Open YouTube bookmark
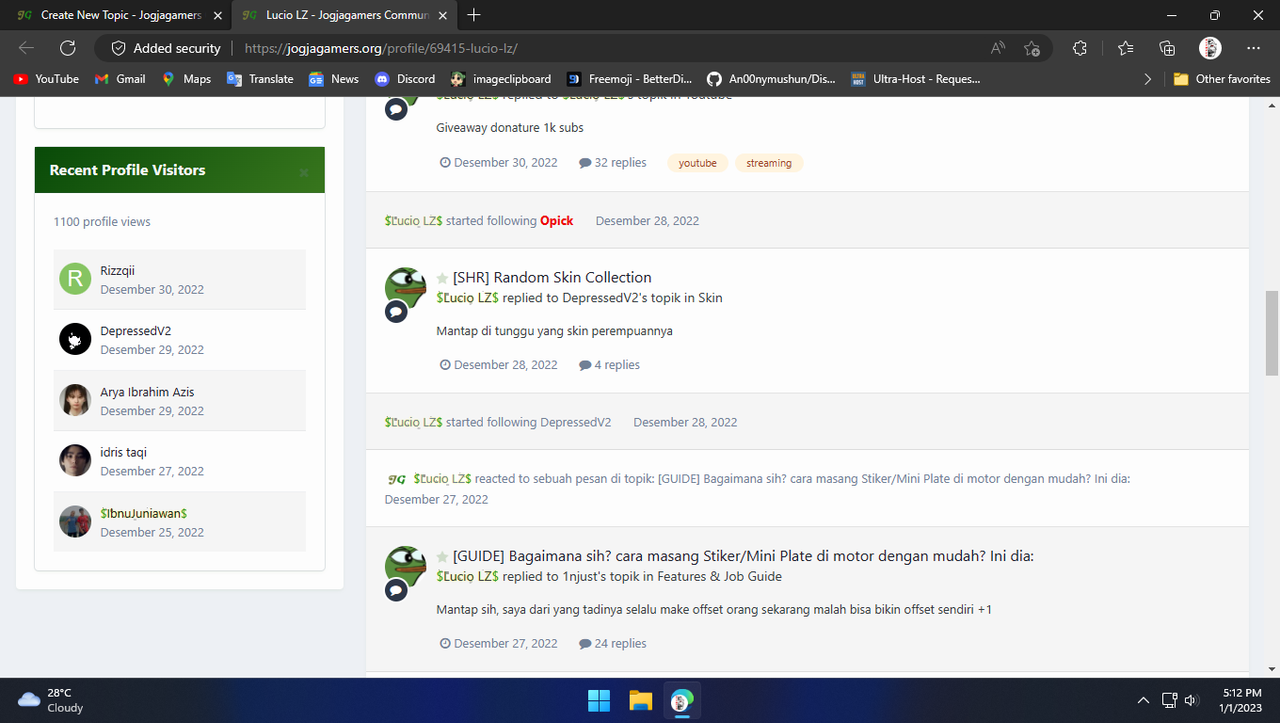The width and height of the screenshot is (1280, 723). point(46,79)
